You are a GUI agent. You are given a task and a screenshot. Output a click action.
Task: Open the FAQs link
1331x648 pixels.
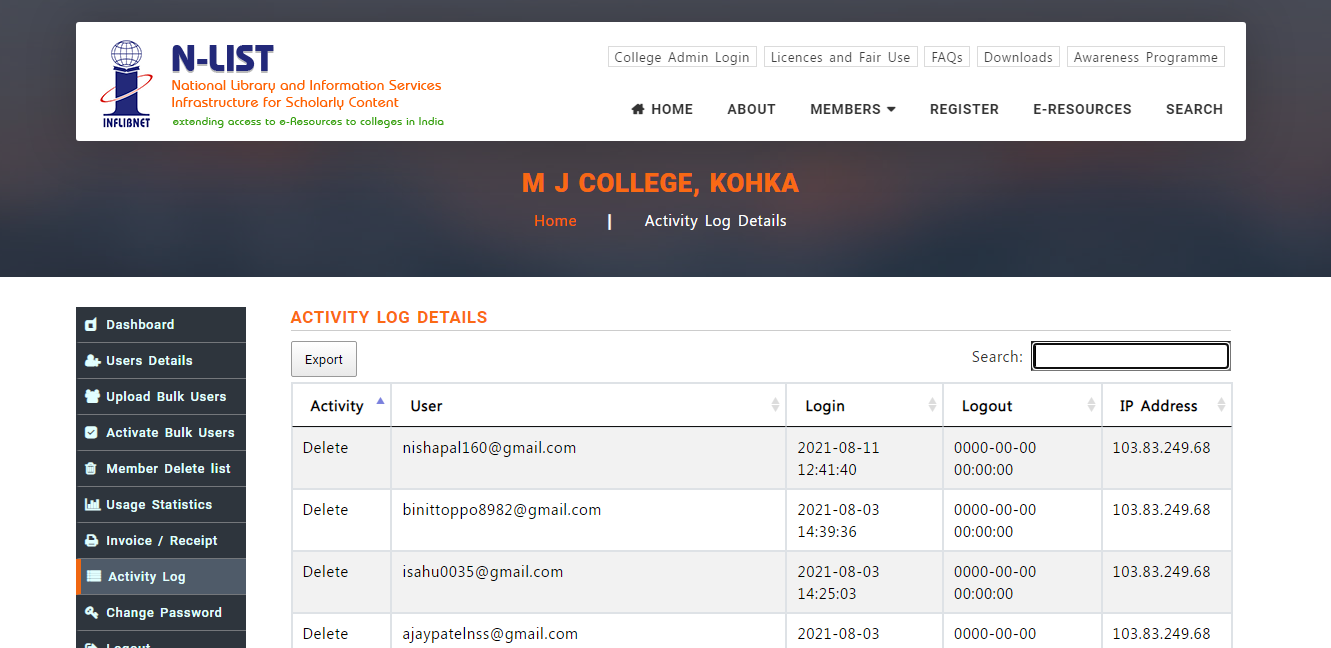(947, 57)
